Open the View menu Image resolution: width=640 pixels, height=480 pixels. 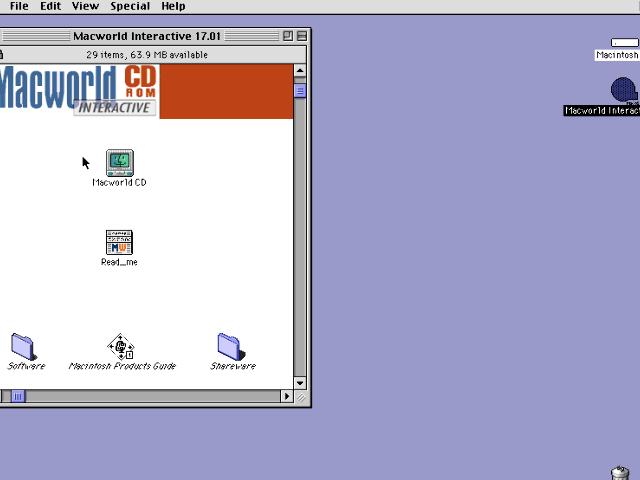pyautogui.click(x=85, y=6)
